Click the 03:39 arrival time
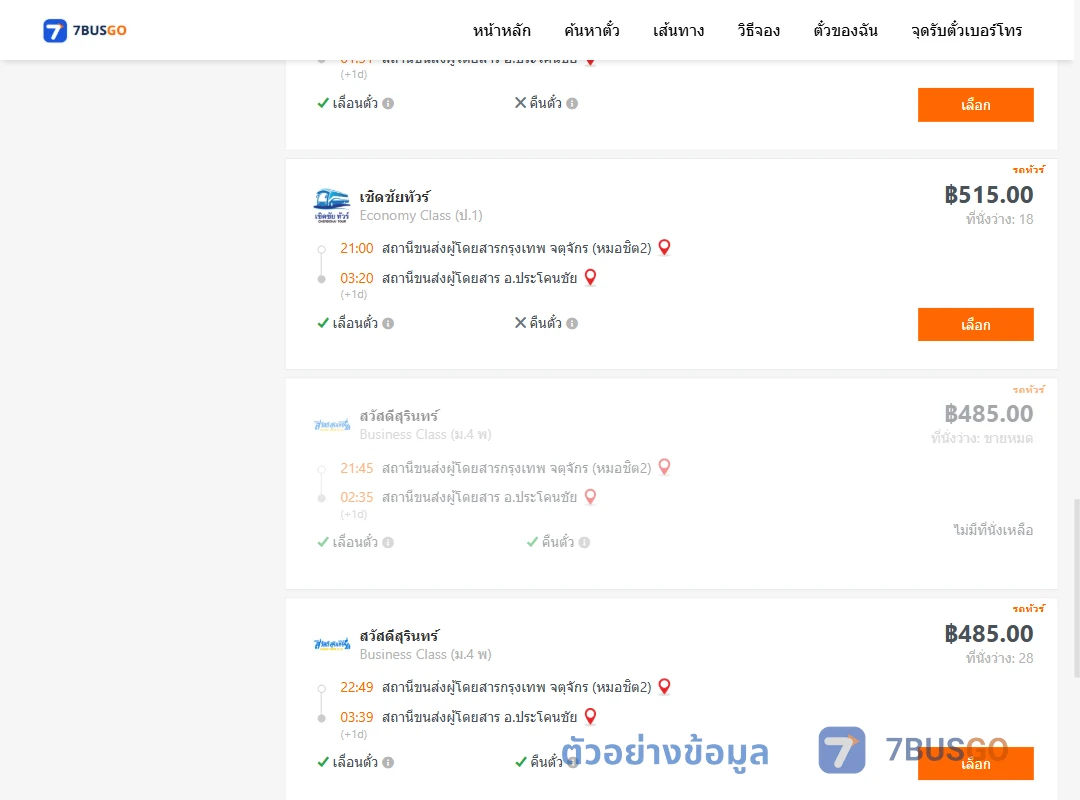This screenshot has width=1080, height=800. click(x=357, y=717)
